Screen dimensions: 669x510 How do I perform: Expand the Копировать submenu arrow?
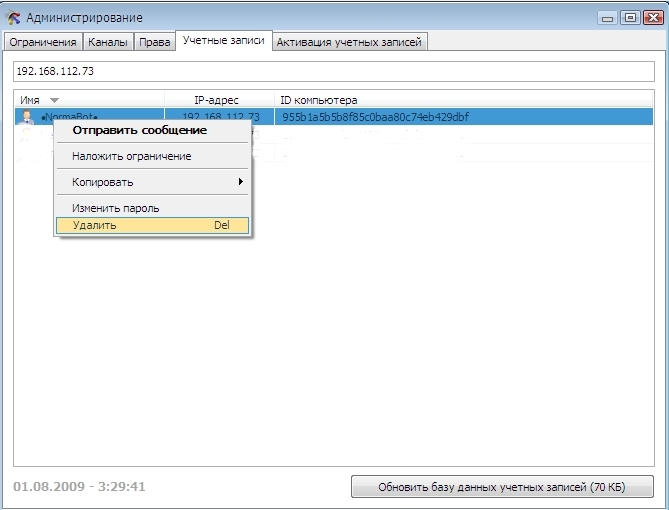240,182
